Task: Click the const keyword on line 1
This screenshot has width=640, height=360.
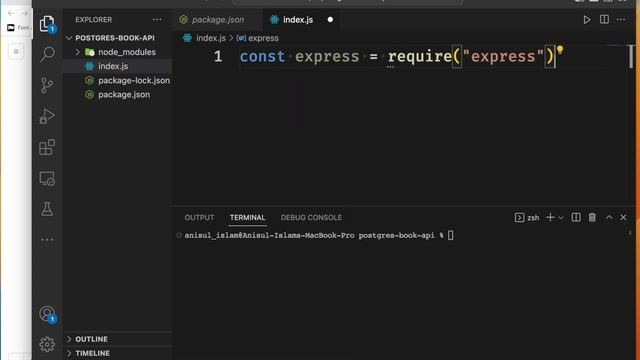Action: pos(262,56)
